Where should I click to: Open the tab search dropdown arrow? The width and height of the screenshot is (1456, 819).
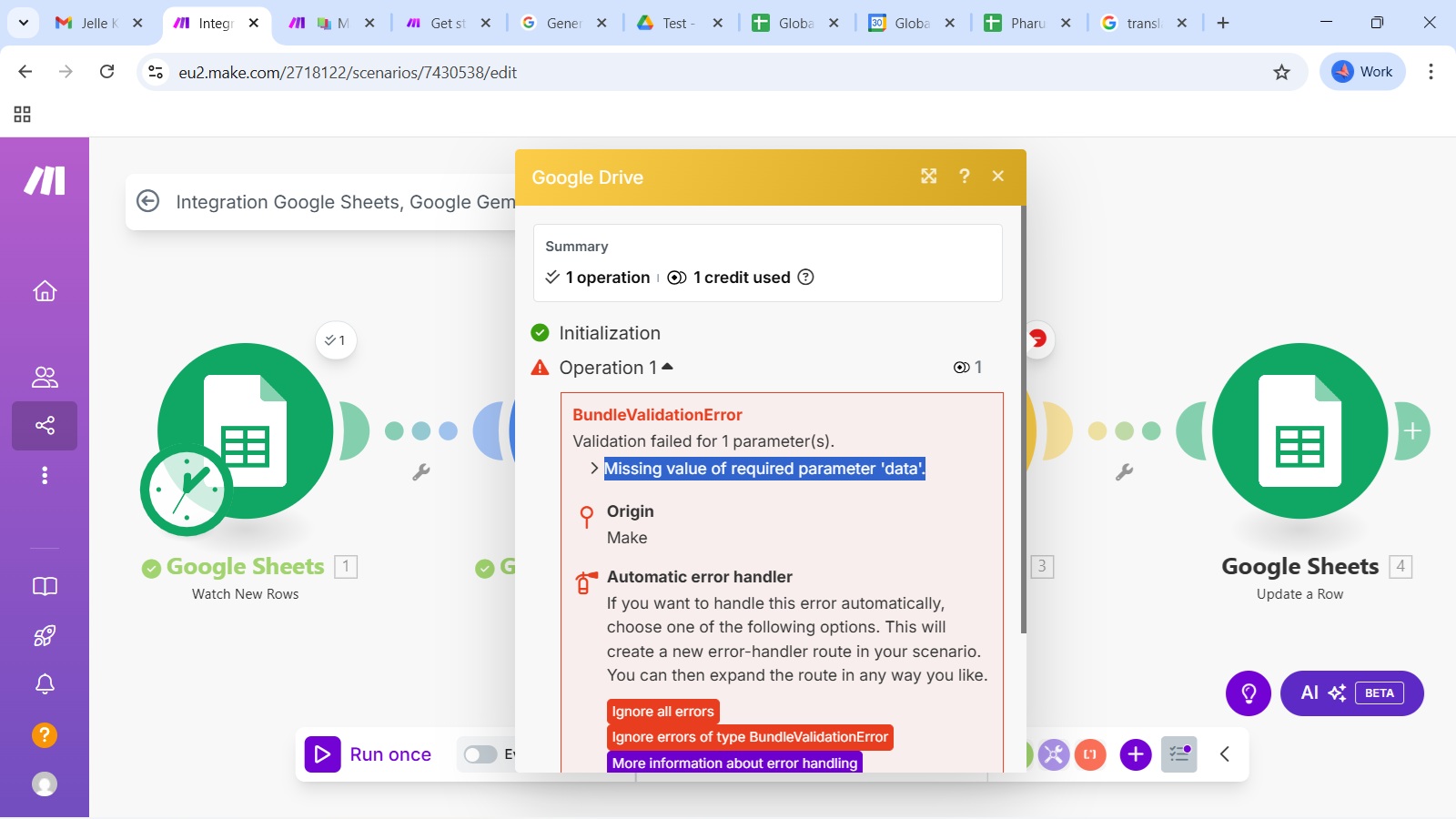tap(23, 23)
